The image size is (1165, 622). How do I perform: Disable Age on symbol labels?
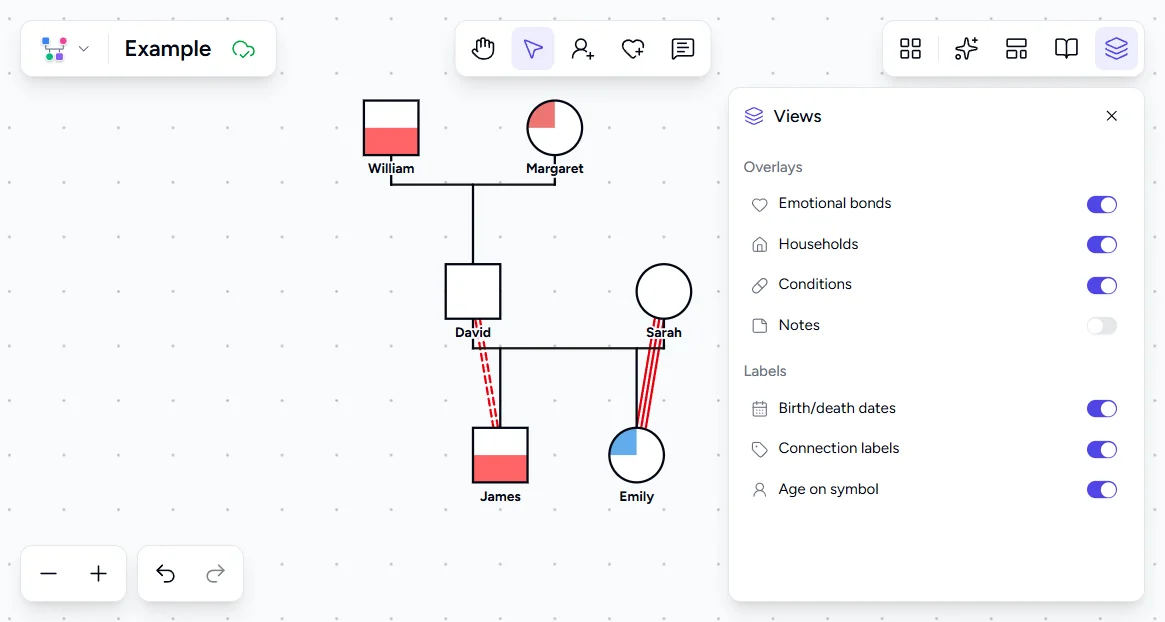(x=1102, y=490)
